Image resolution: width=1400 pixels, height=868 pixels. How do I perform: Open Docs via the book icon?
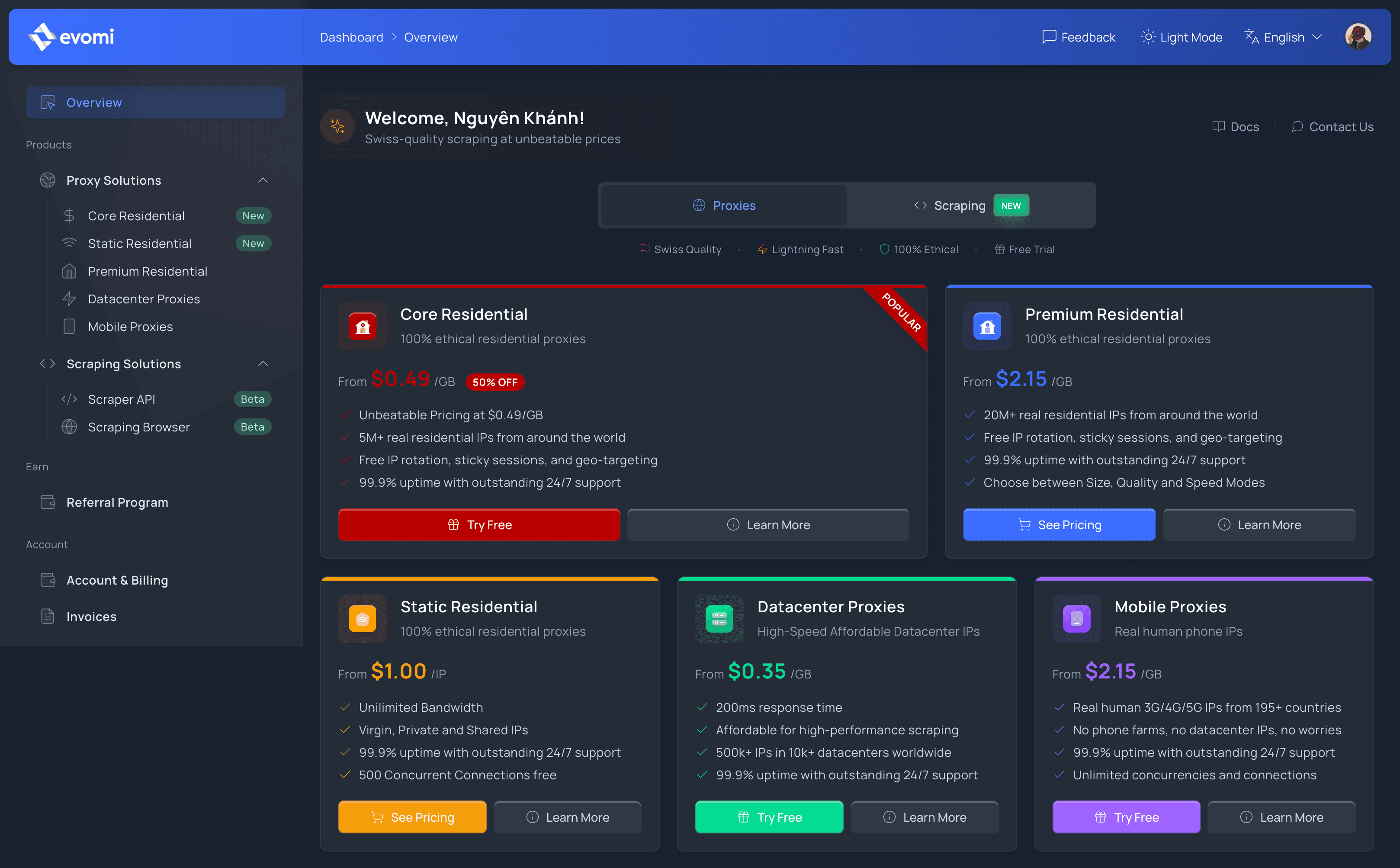tap(1219, 126)
